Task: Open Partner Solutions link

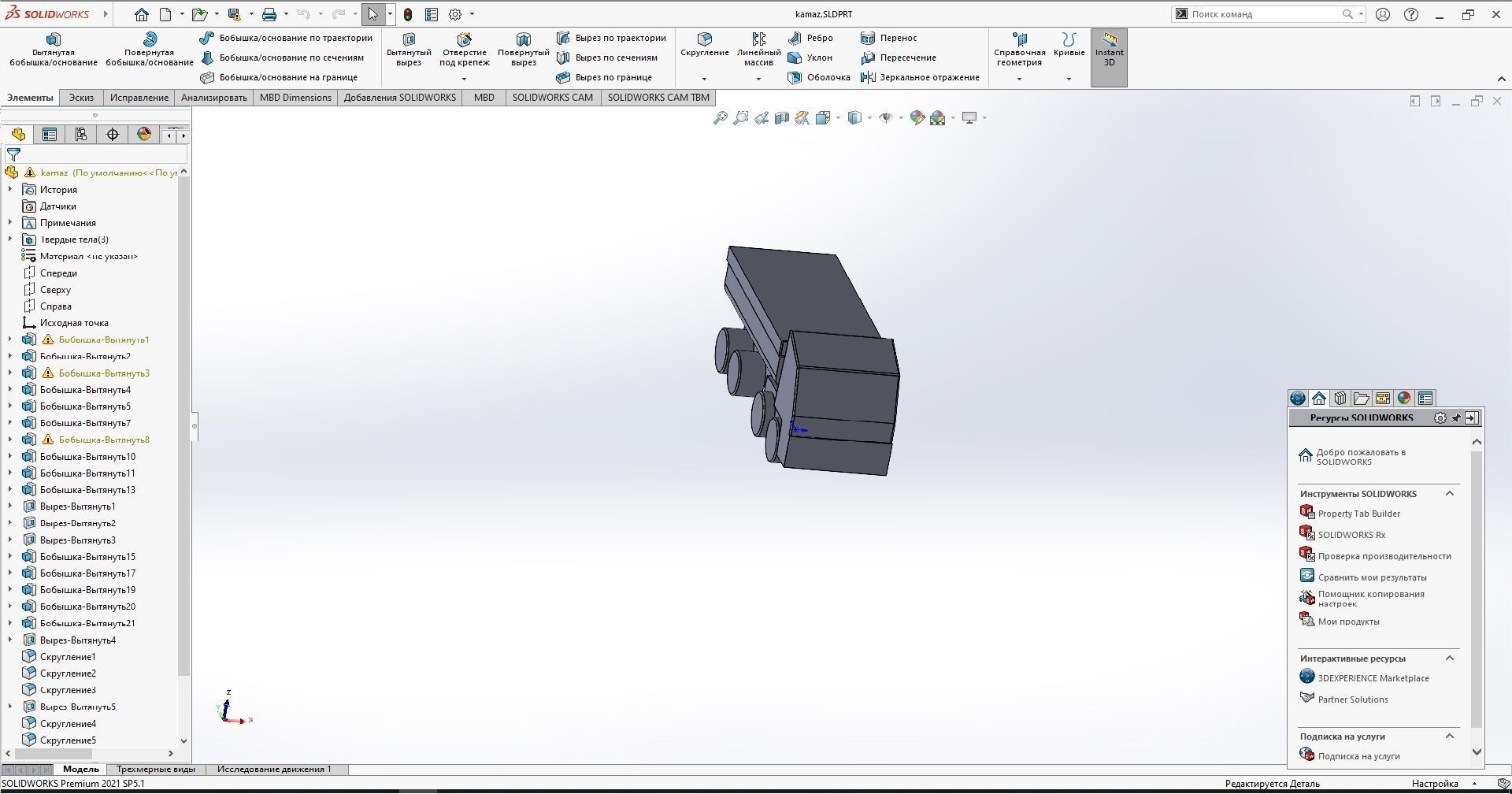Action: (1352, 699)
